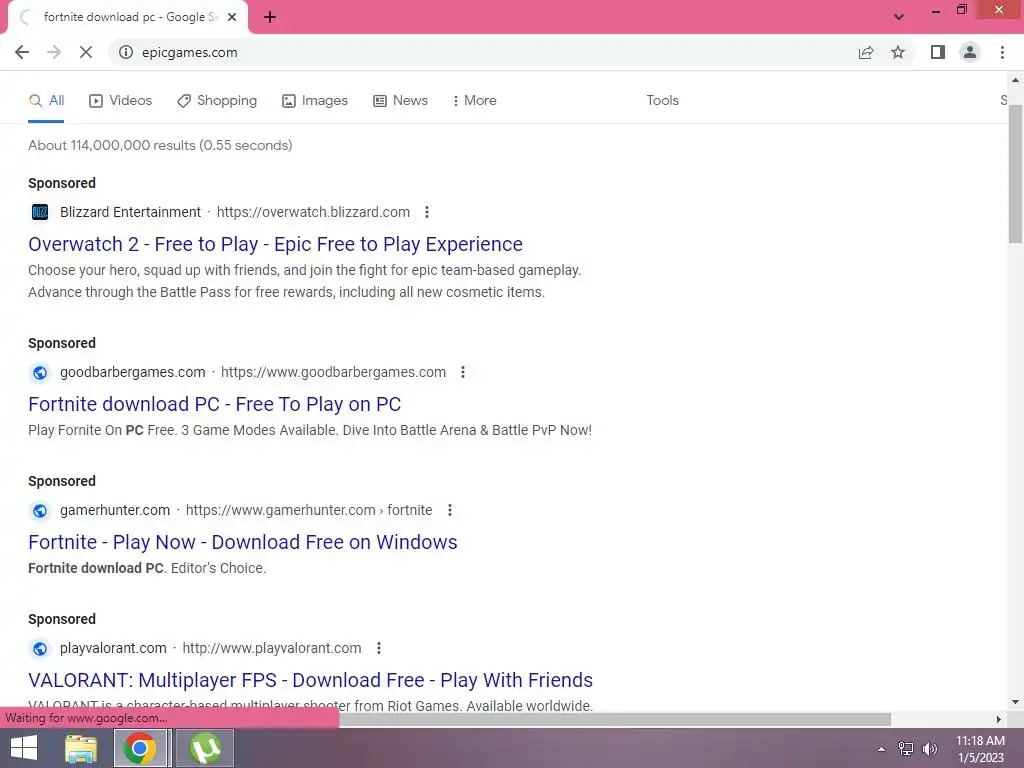Image resolution: width=1024 pixels, height=768 pixels.
Task: Open a new tab with plus button
Action: [270, 18]
